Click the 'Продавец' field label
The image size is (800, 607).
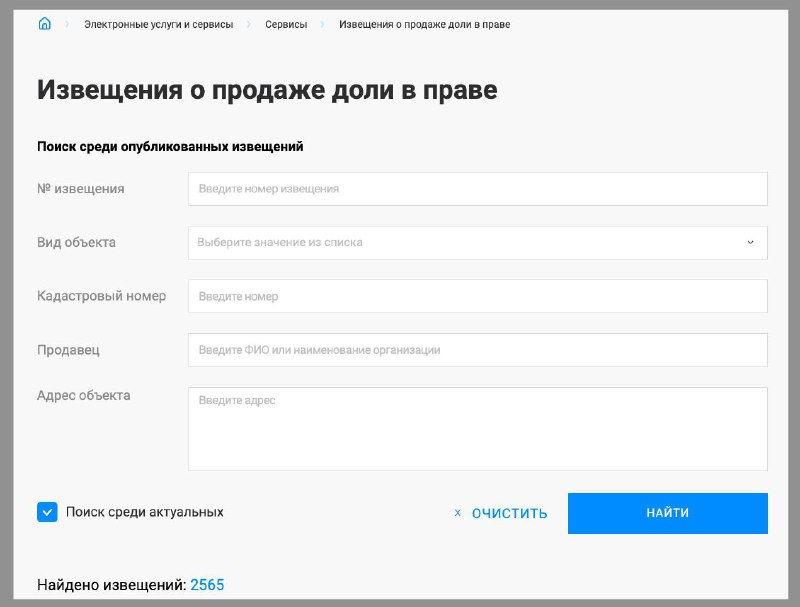pos(68,350)
